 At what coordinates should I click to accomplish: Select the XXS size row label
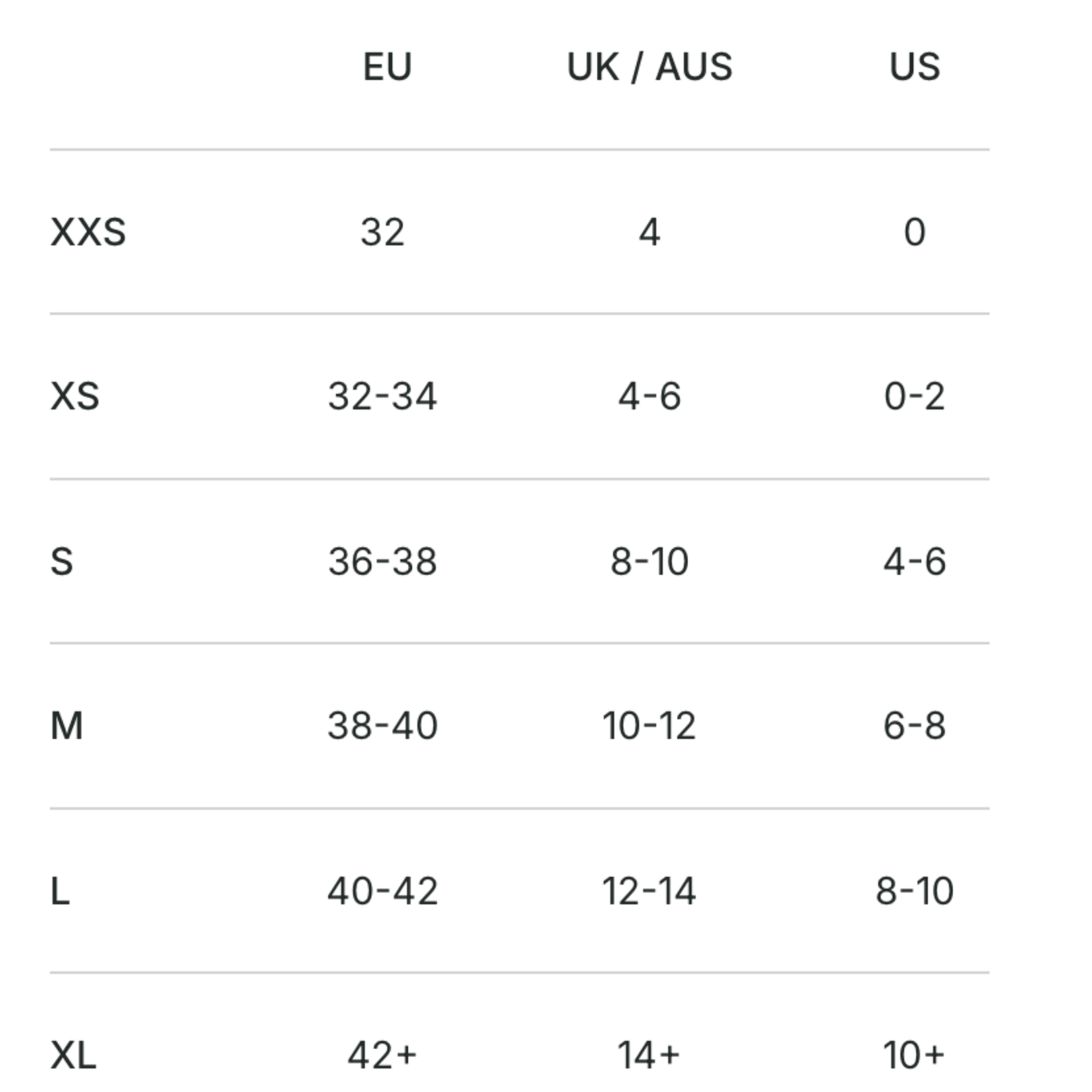click(88, 233)
